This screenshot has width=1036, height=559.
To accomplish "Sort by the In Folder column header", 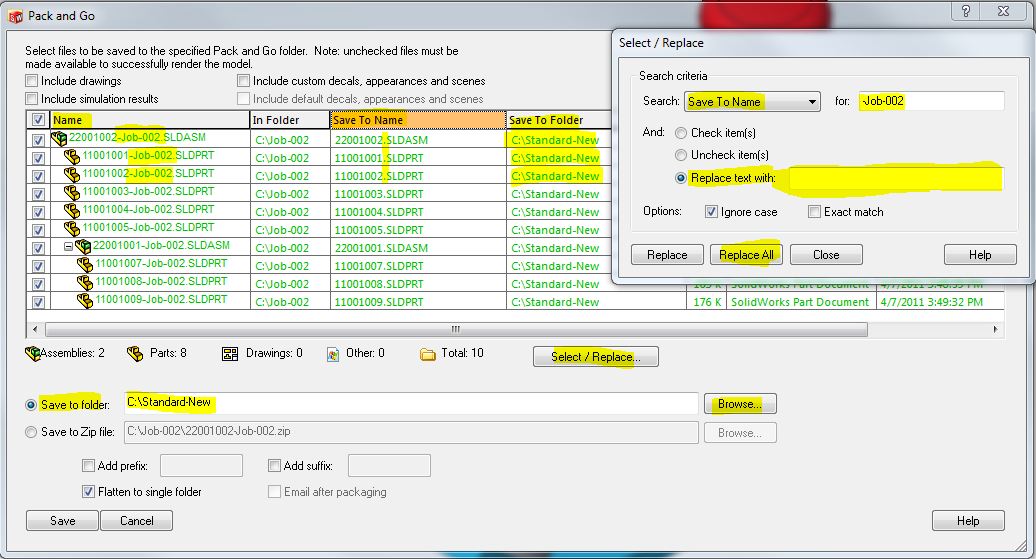I will click(290, 120).
